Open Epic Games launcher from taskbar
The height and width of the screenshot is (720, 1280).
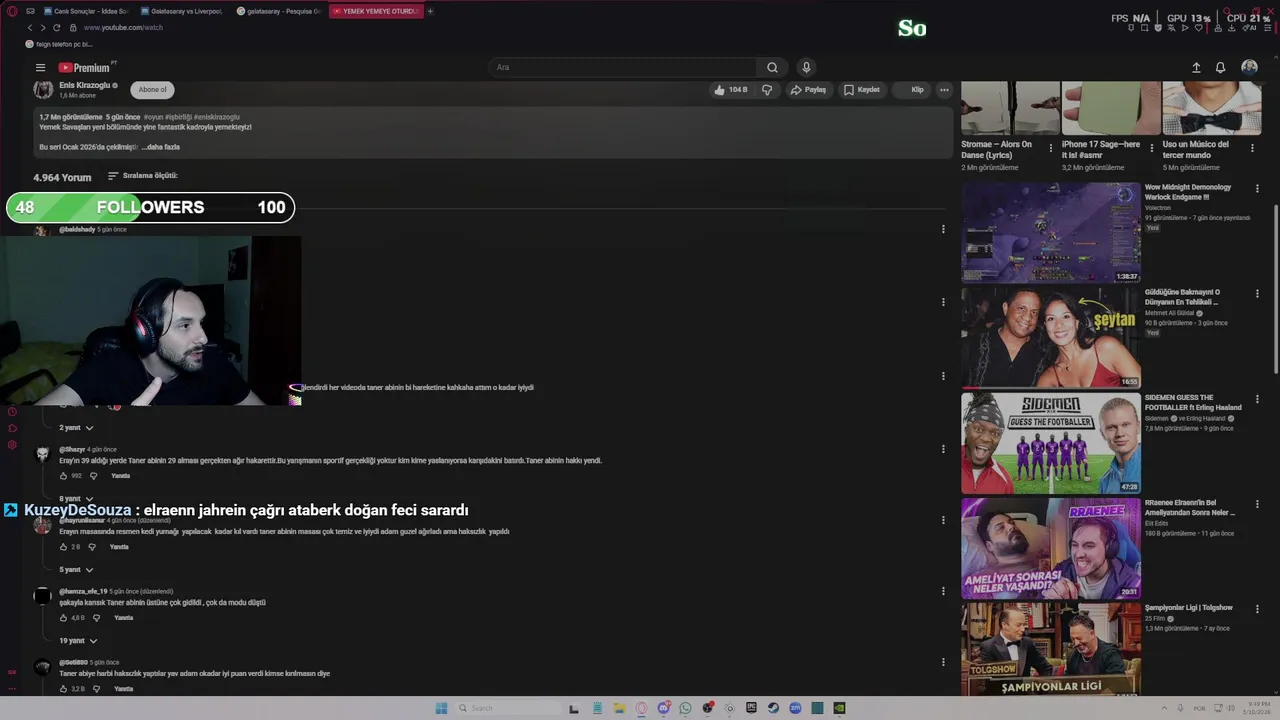(x=751, y=708)
